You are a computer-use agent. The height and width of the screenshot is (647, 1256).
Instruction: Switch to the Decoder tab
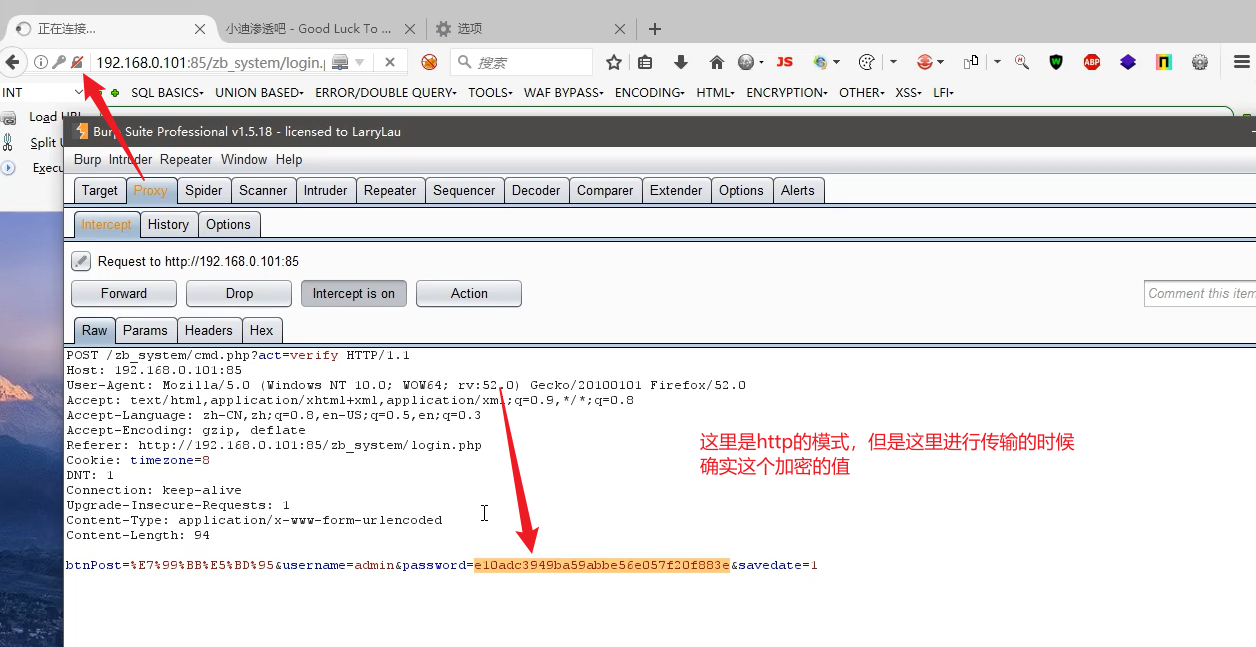536,190
